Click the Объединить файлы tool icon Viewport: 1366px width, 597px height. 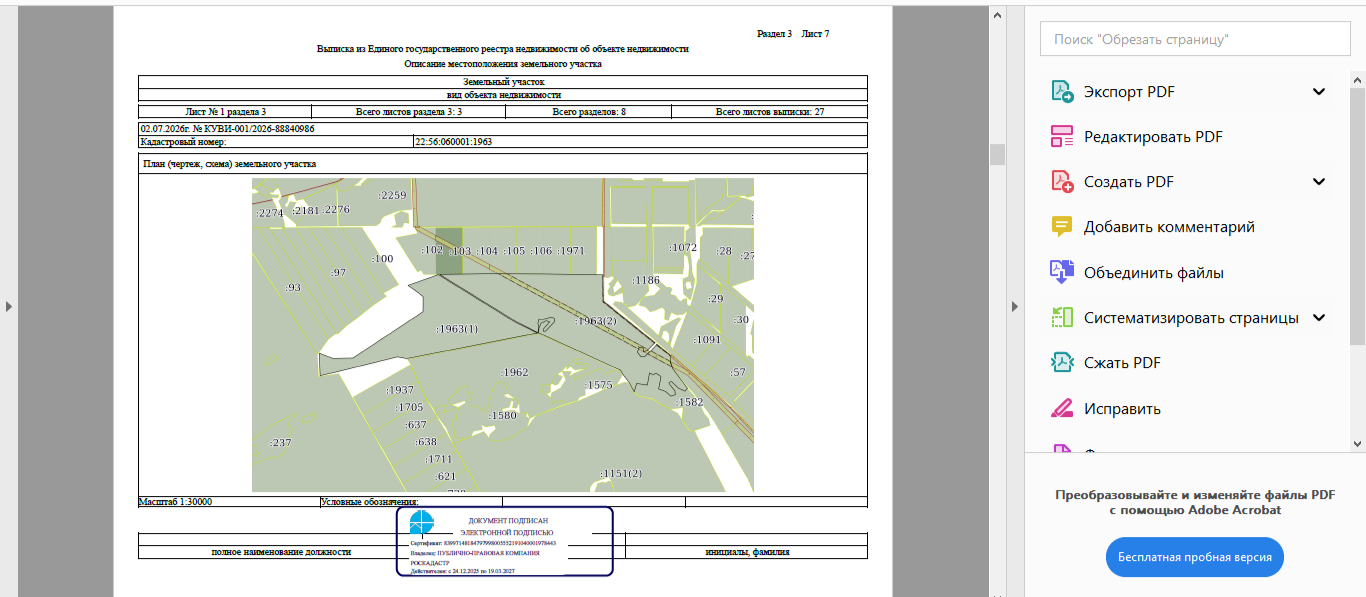[x=1061, y=272]
